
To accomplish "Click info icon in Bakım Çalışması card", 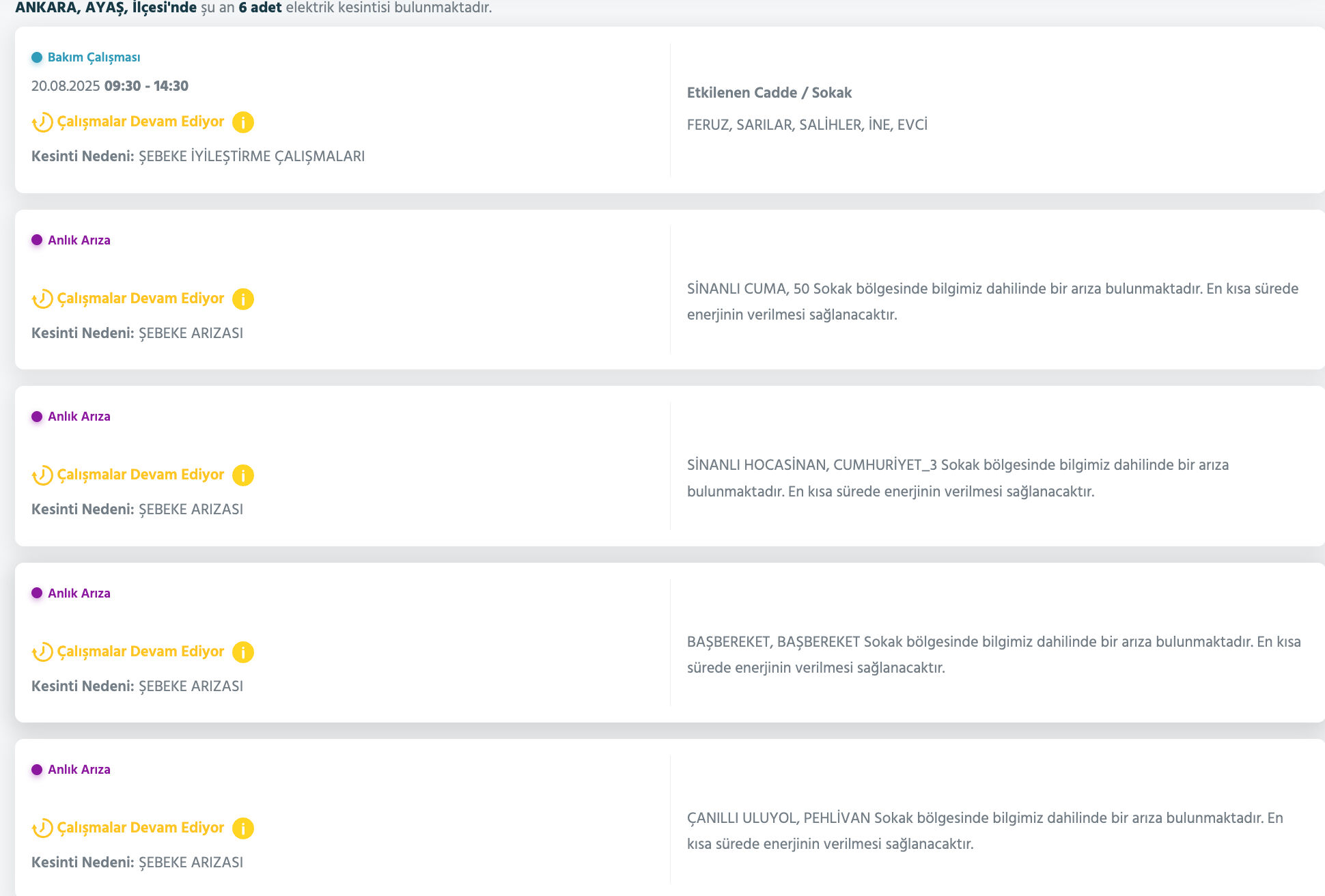I will click(x=243, y=122).
